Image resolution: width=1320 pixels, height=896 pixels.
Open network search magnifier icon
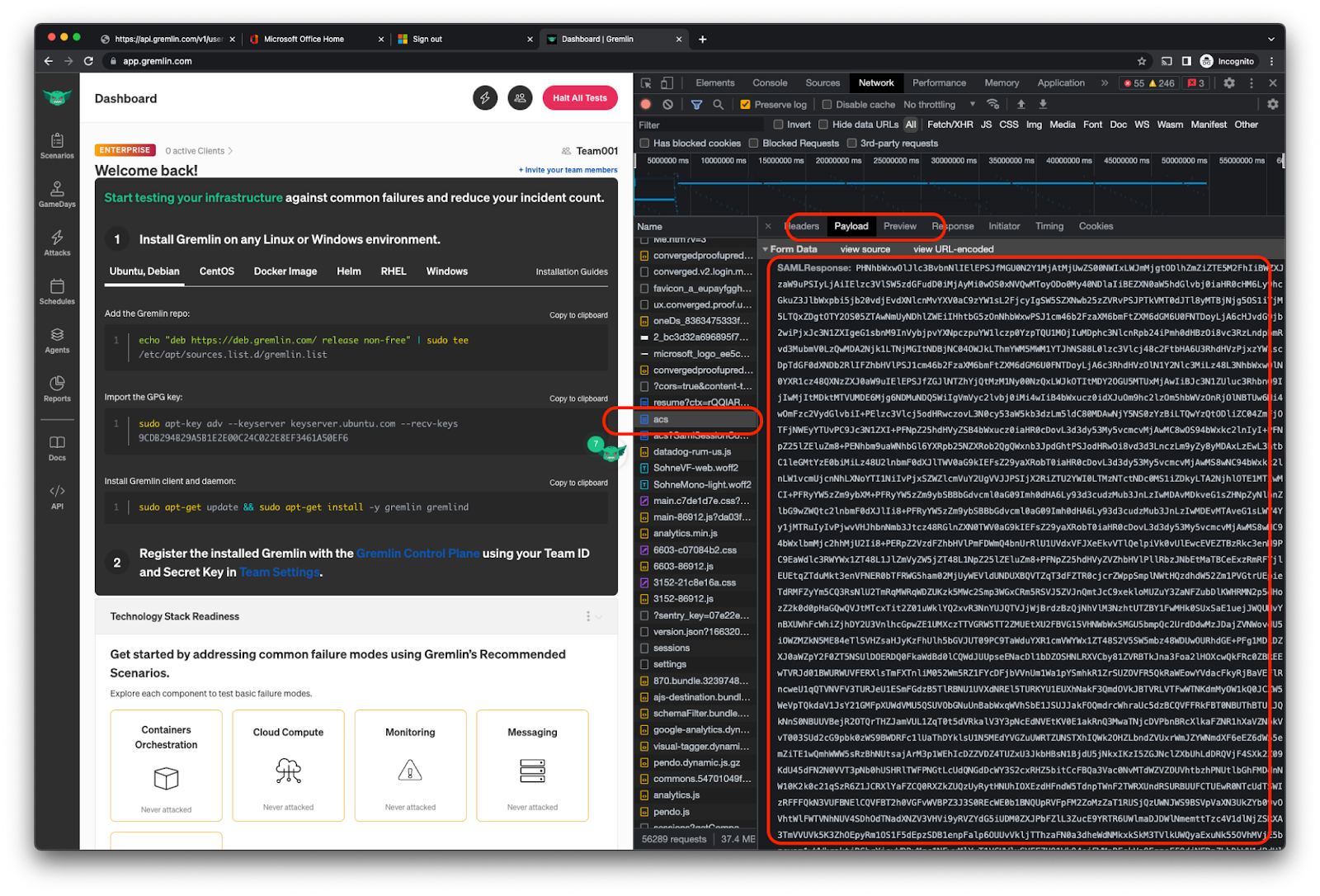point(719,105)
